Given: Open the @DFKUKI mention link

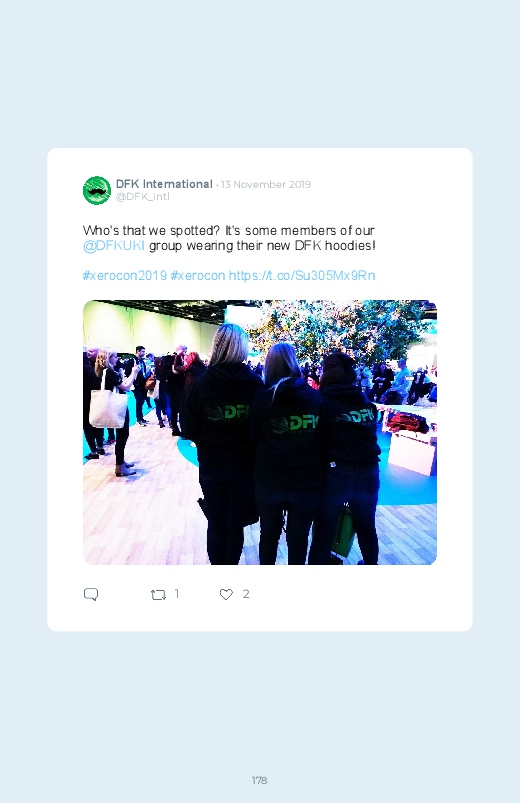Looking at the screenshot, I should tap(114, 246).
